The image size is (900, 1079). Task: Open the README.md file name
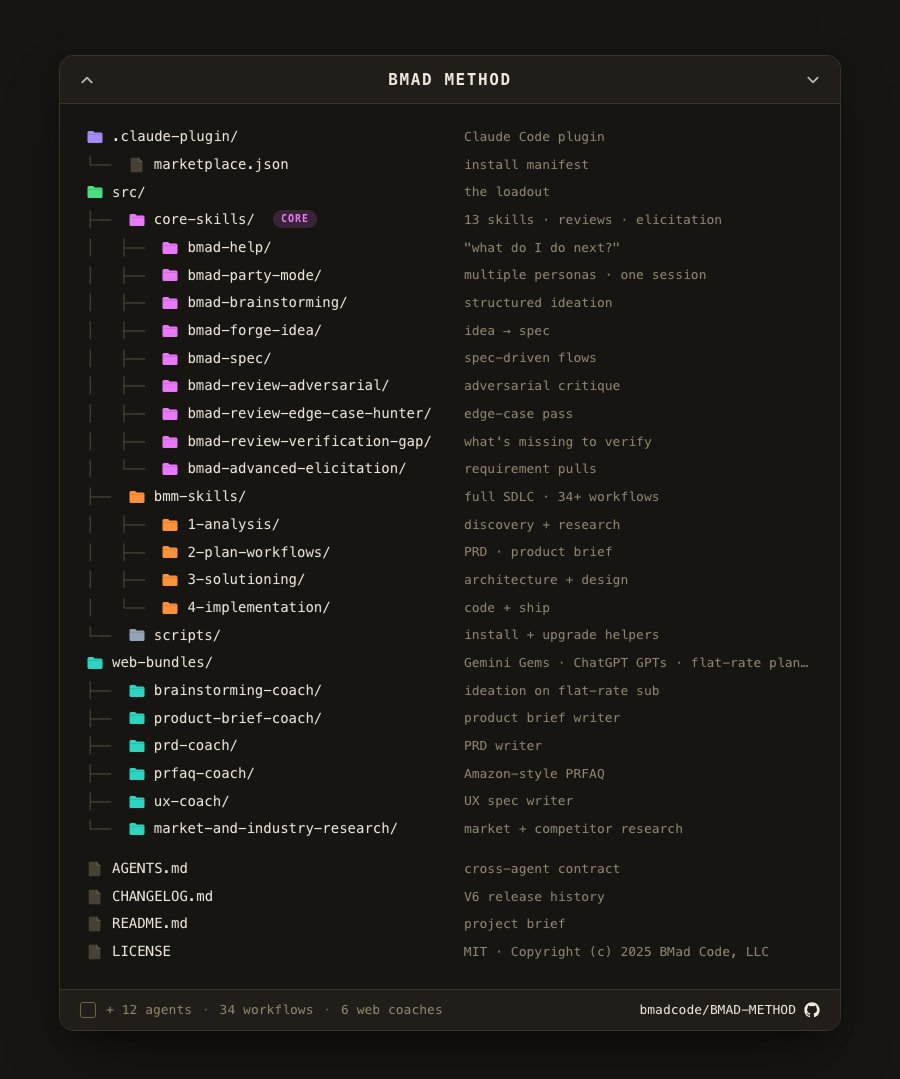click(x=149, y=923)
